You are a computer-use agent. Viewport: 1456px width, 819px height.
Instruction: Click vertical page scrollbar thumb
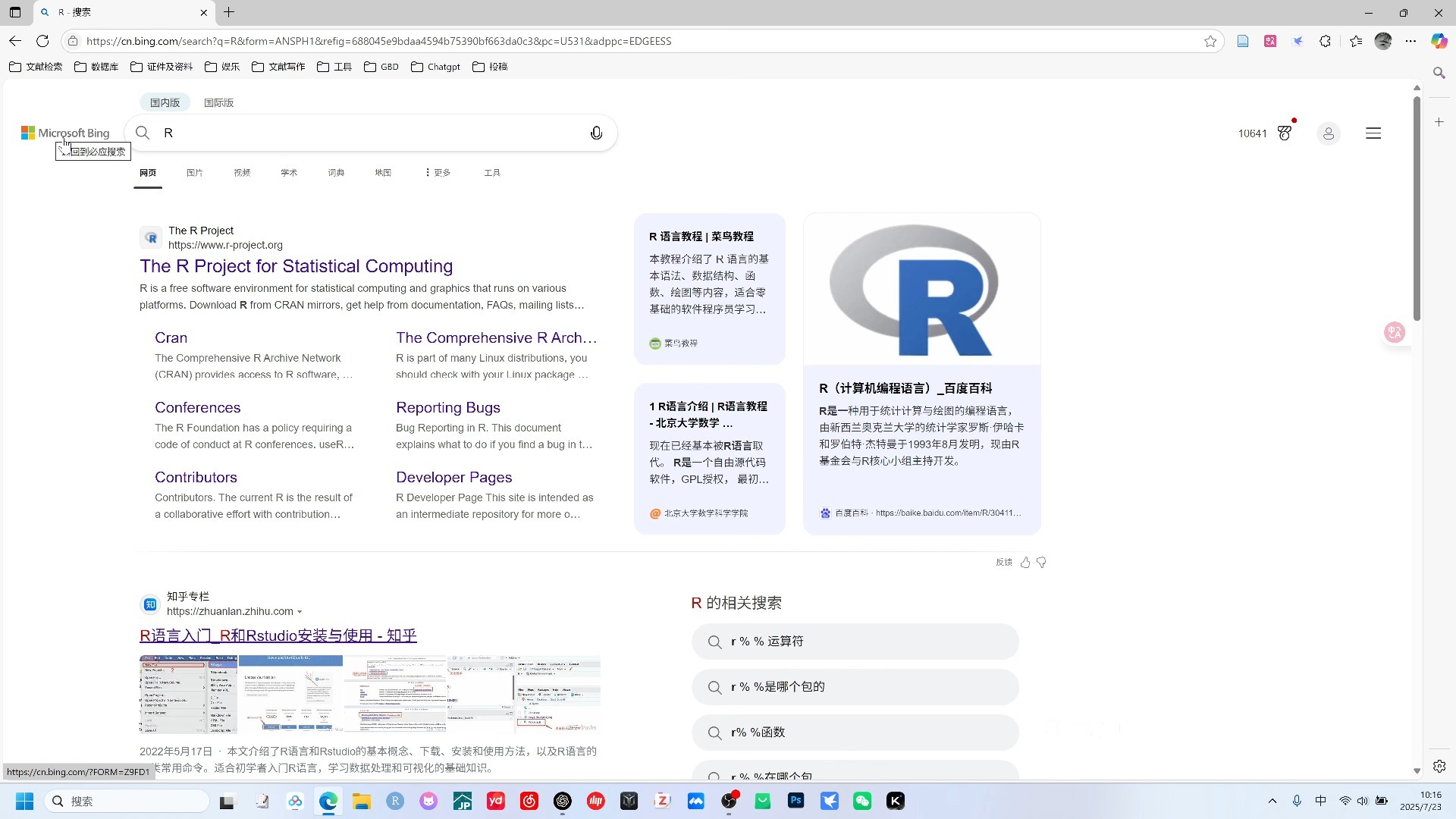point(1417,209)
